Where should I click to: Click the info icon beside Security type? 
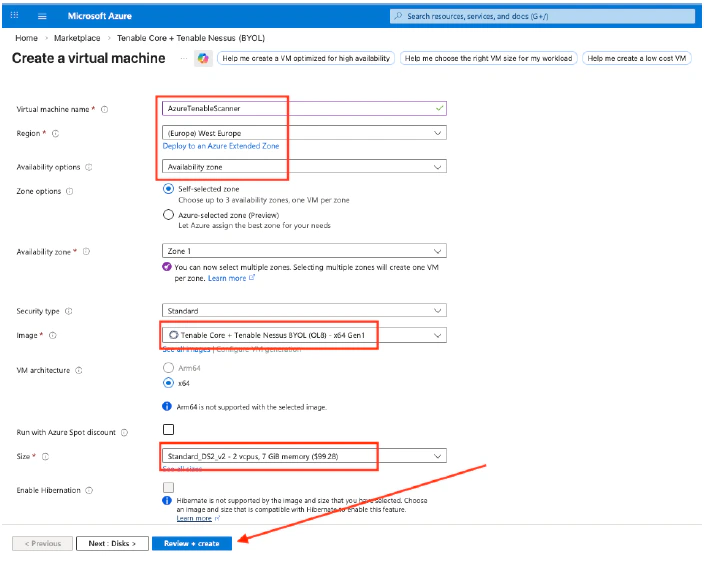click(x=68, y=311)
